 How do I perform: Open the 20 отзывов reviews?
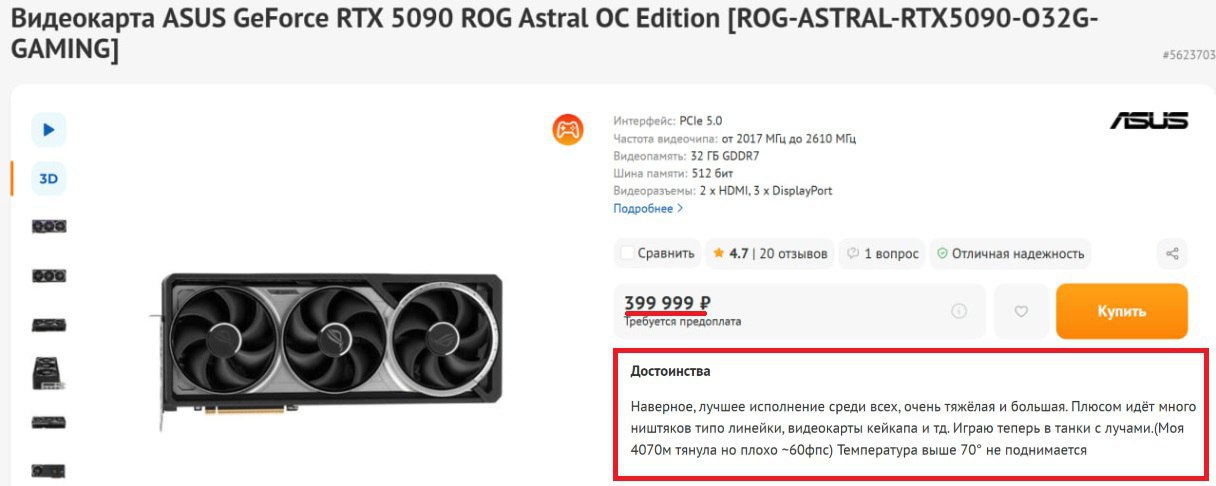coord(794,254)
